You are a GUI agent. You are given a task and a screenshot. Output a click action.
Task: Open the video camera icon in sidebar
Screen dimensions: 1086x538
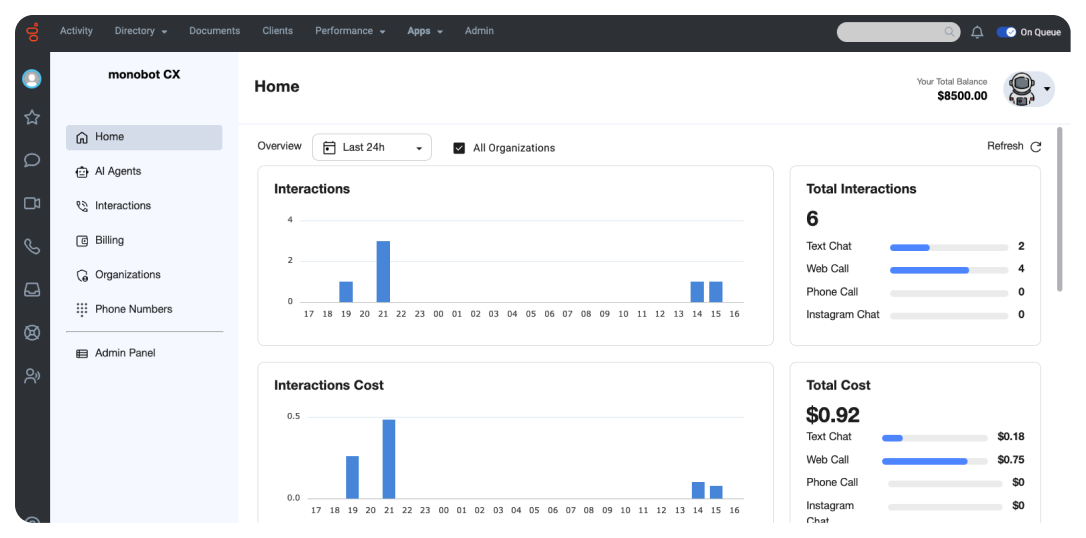point(32,203)
